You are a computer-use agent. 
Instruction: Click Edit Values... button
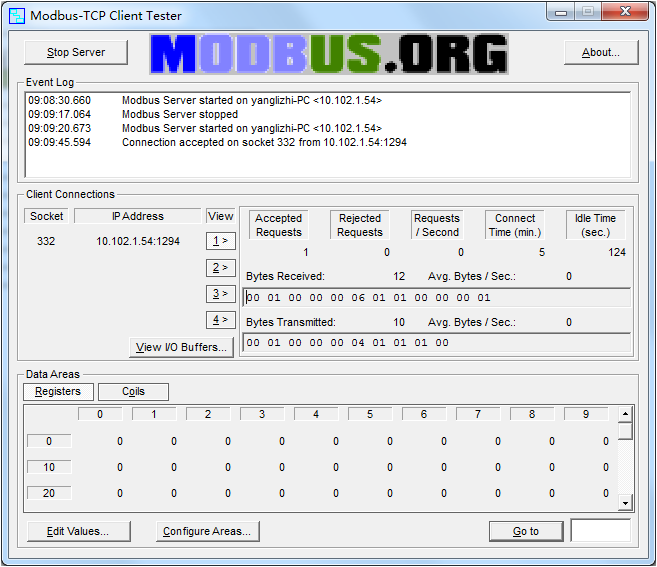pyautogui.click(x=78, y=531)
